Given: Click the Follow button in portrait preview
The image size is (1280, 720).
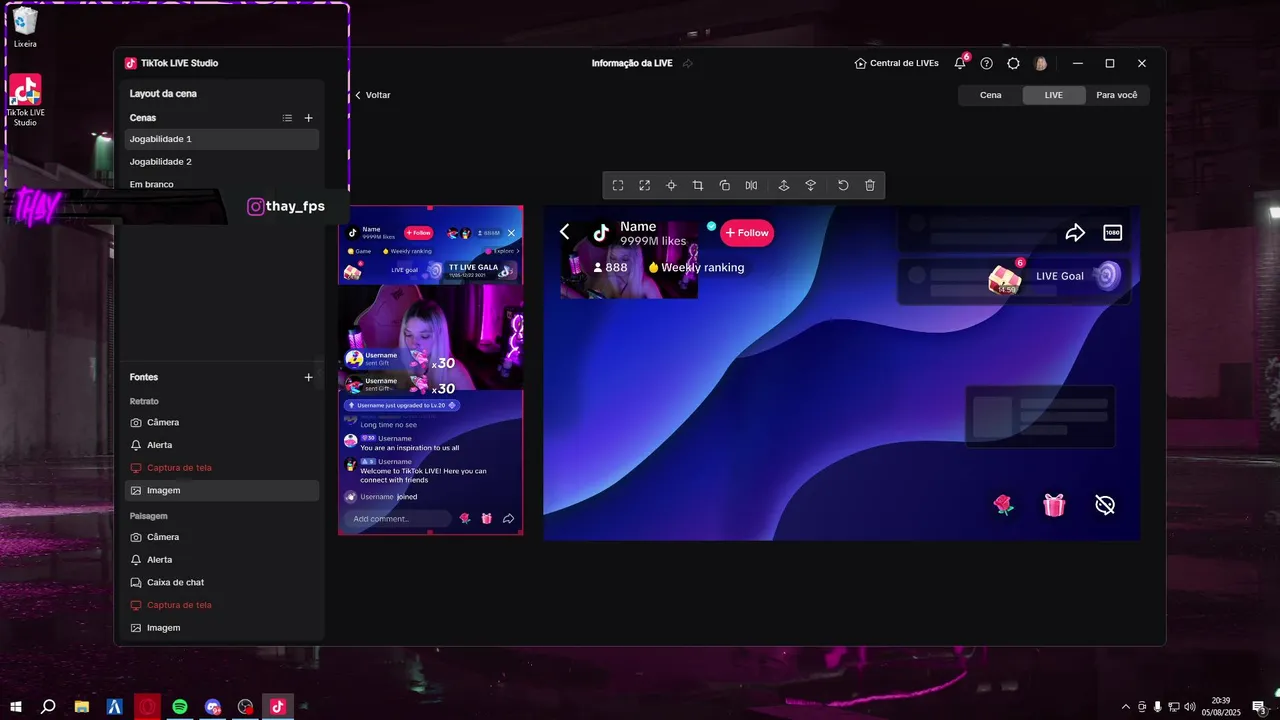Looking at the screenshot, I should click(x=418, y=233).
